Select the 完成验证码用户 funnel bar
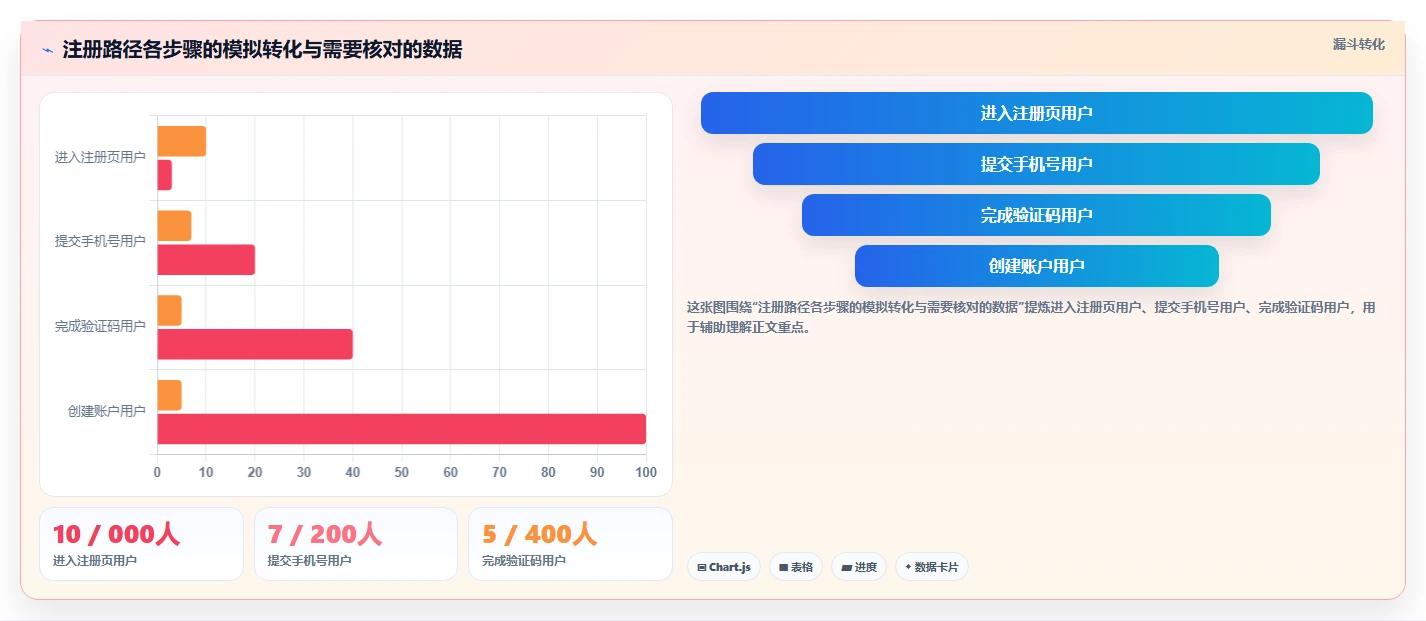The height and width of the screenshot is (621, 1426). click(1036, 215)
